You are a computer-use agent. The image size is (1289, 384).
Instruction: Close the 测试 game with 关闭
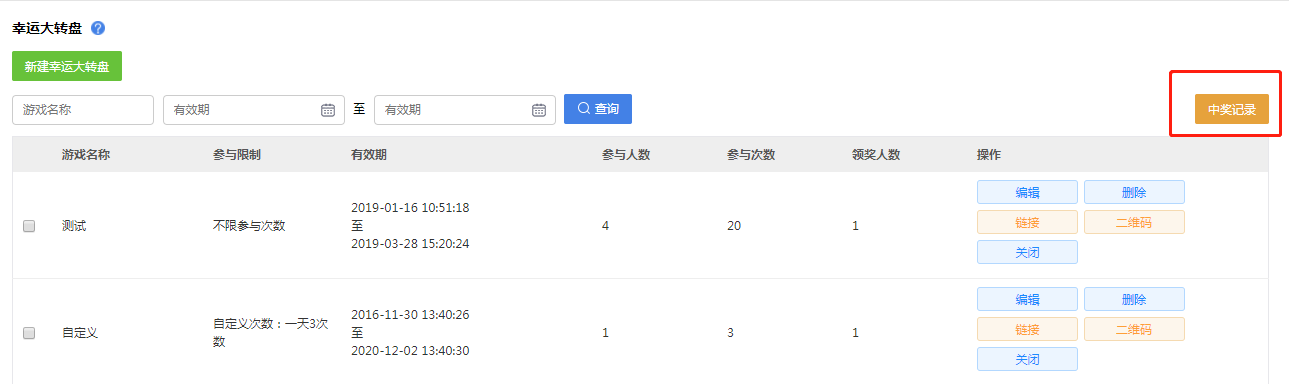[1027, 252]
